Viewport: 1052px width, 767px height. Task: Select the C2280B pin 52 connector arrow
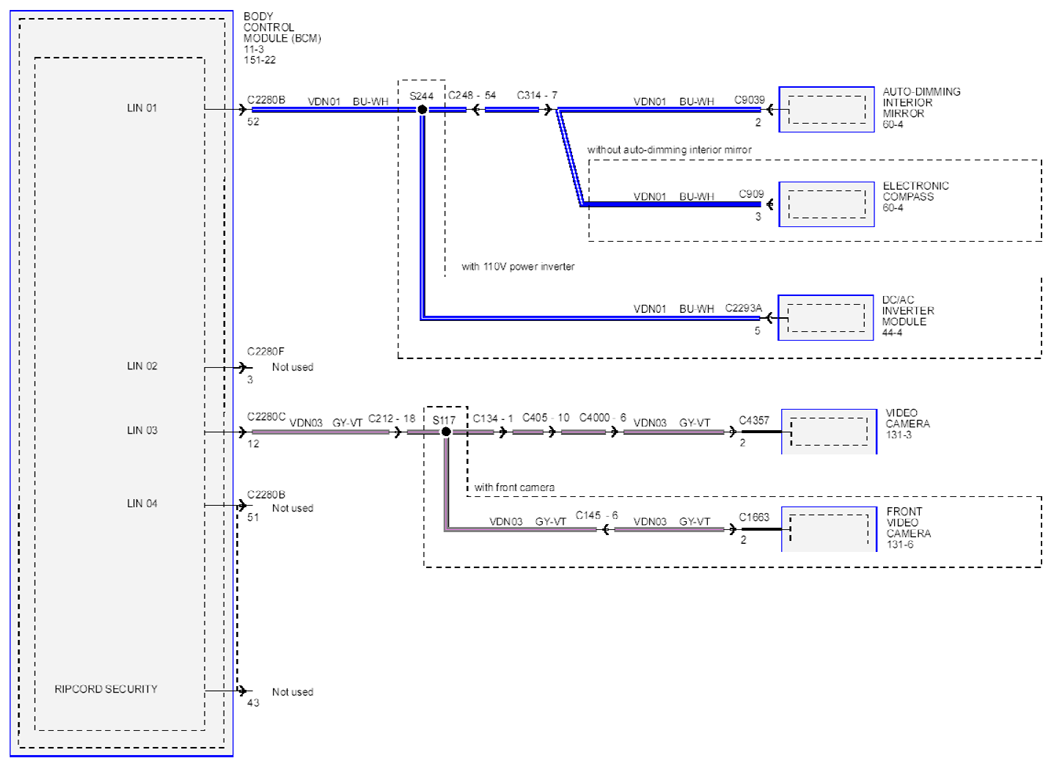[x=242, y=109]
